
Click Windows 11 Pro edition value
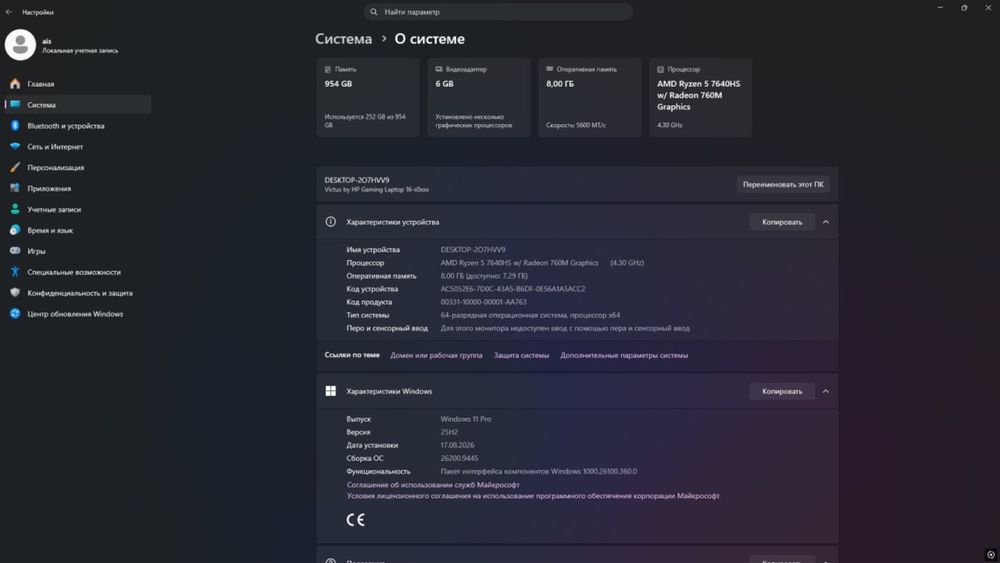click(466, 419)
